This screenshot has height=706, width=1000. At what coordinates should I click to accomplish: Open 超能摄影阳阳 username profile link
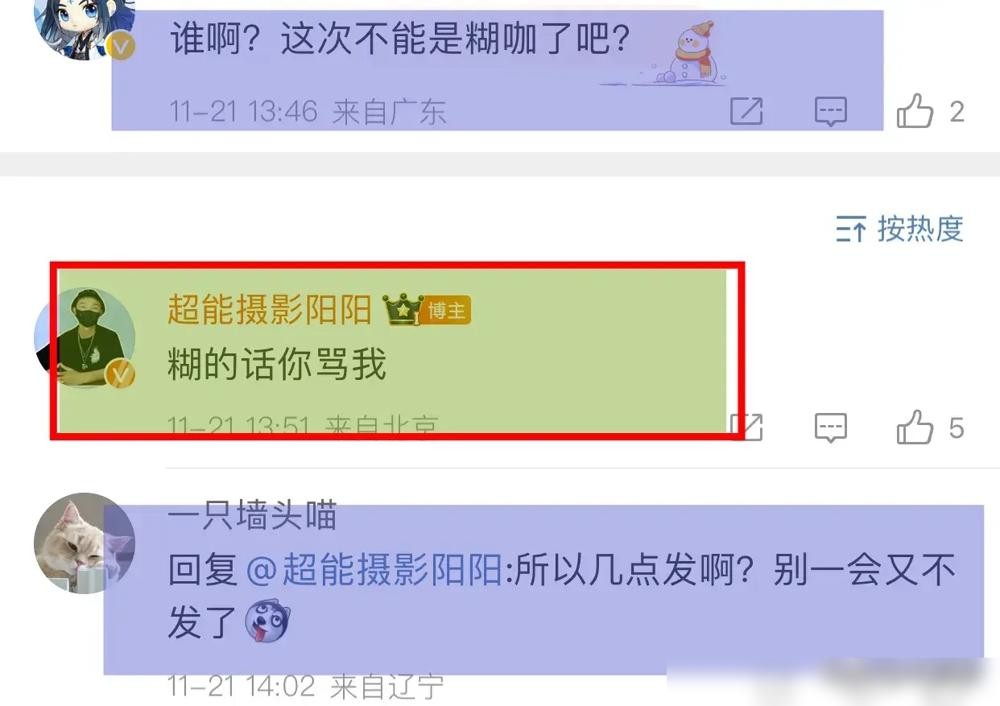pos(269,309)
